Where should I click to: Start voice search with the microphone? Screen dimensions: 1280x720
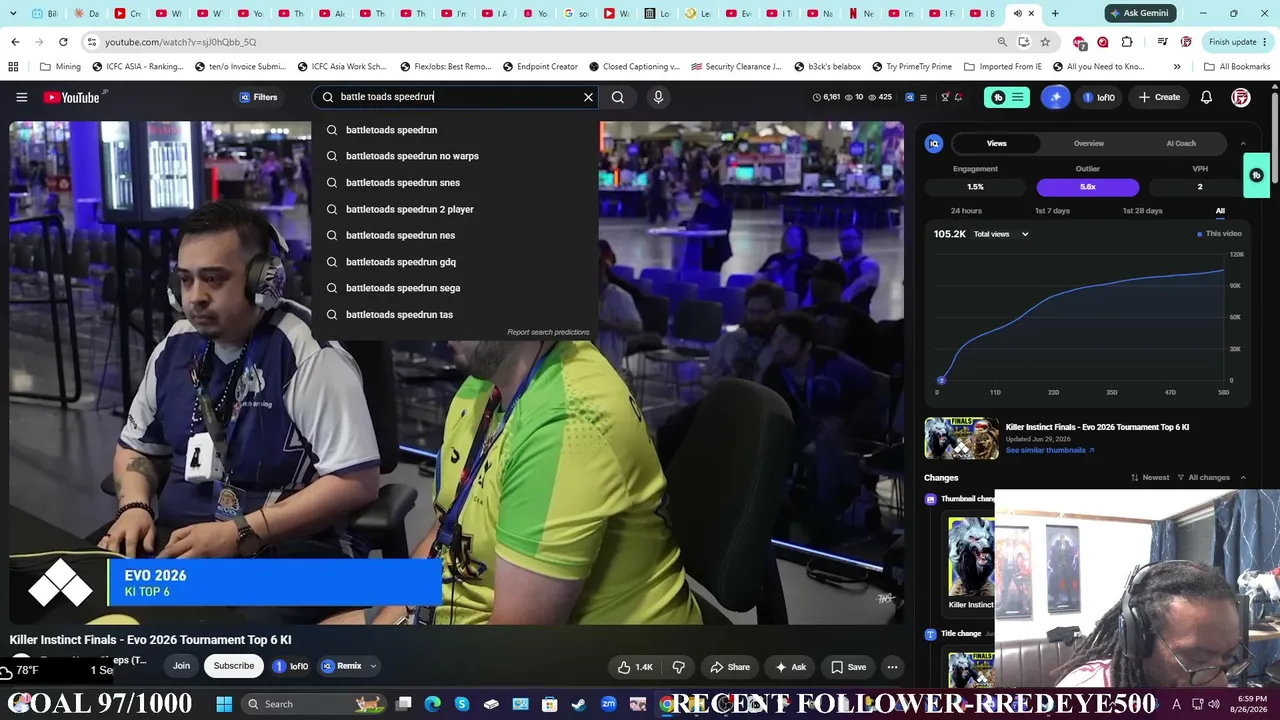[x=658, y=97]
